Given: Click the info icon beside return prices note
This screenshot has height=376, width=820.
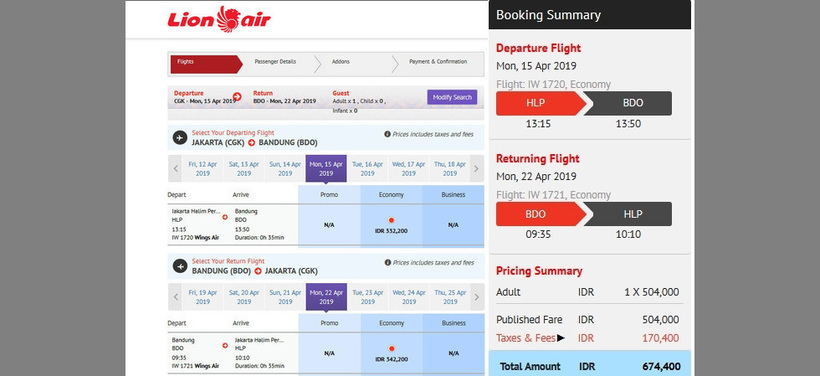Looking at the screenshot, I should [388, 263].
